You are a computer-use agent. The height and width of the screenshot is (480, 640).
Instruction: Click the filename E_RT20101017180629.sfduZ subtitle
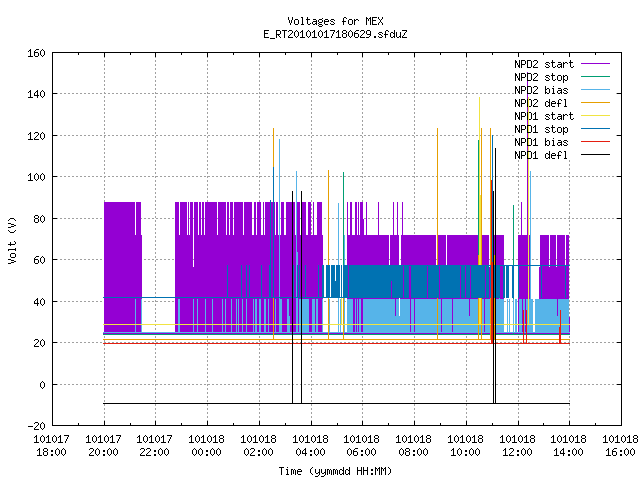coord(335,34)
